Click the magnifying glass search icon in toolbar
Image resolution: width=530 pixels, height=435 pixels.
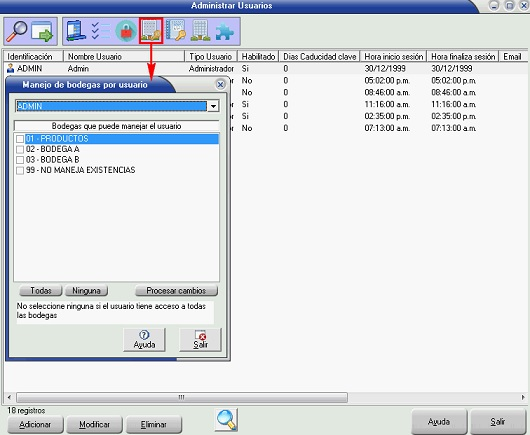pos(17,31)
